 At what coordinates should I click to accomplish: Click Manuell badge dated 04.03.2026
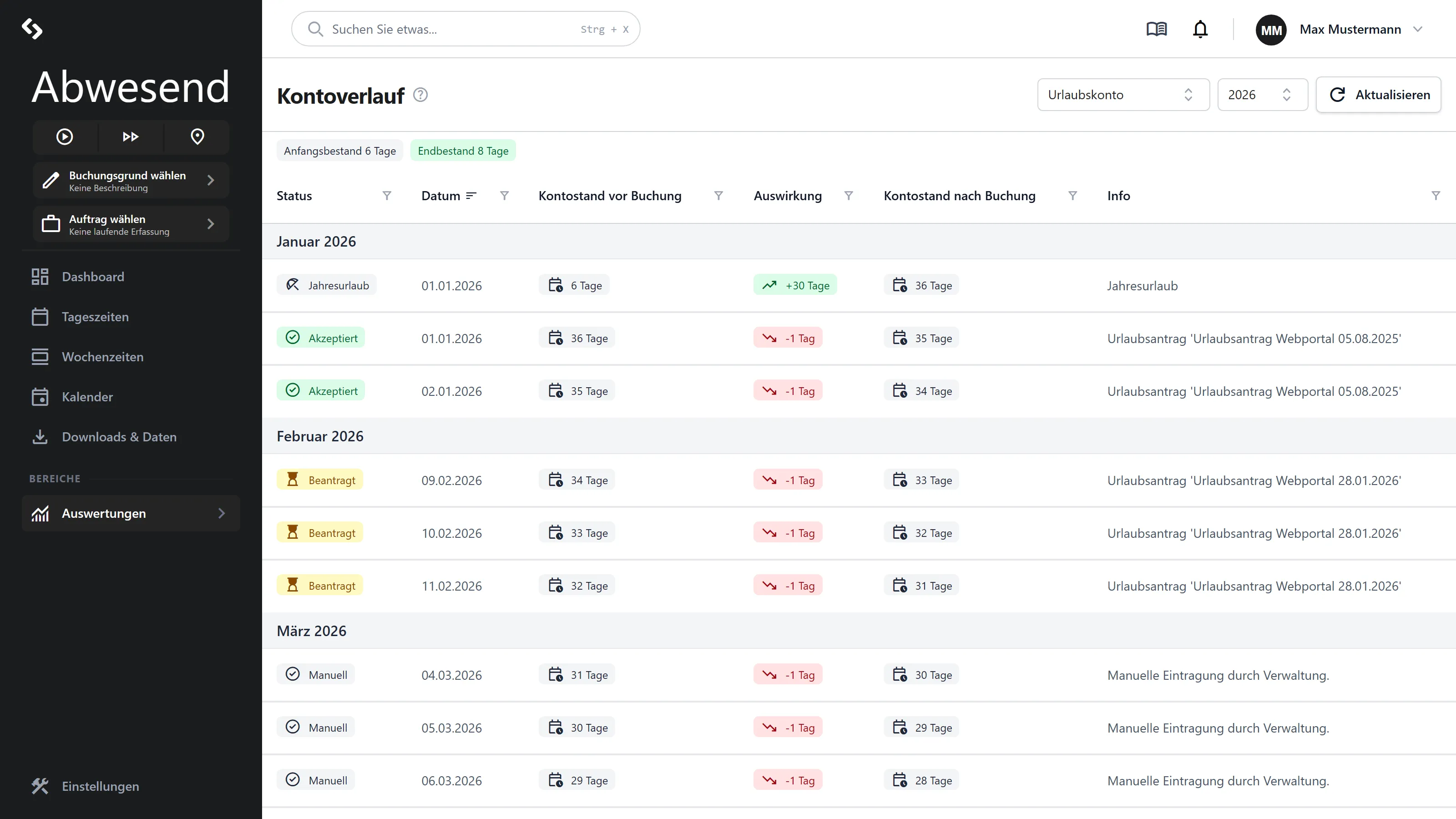pyautogui.click(x=315, y=675)
